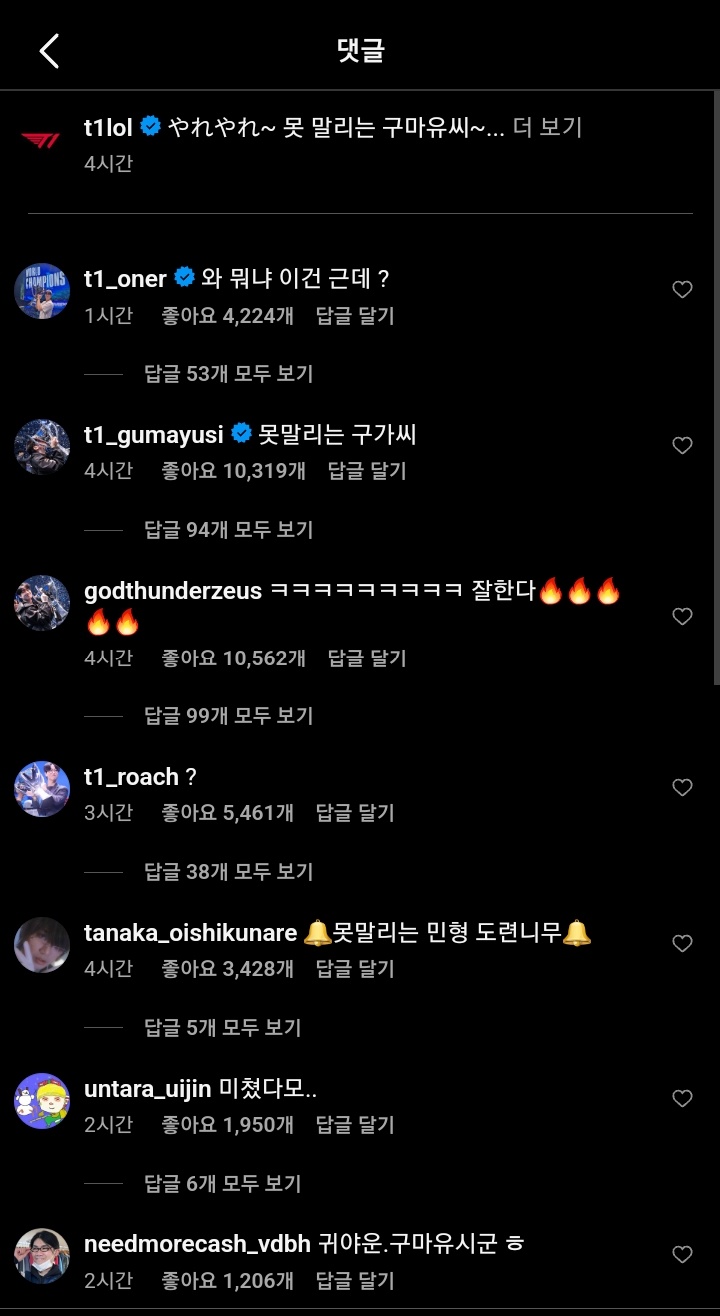This screenshot has height=1316, width=720.
Task: Reply to t1_roach's comment
Action: tap(355, 813)
